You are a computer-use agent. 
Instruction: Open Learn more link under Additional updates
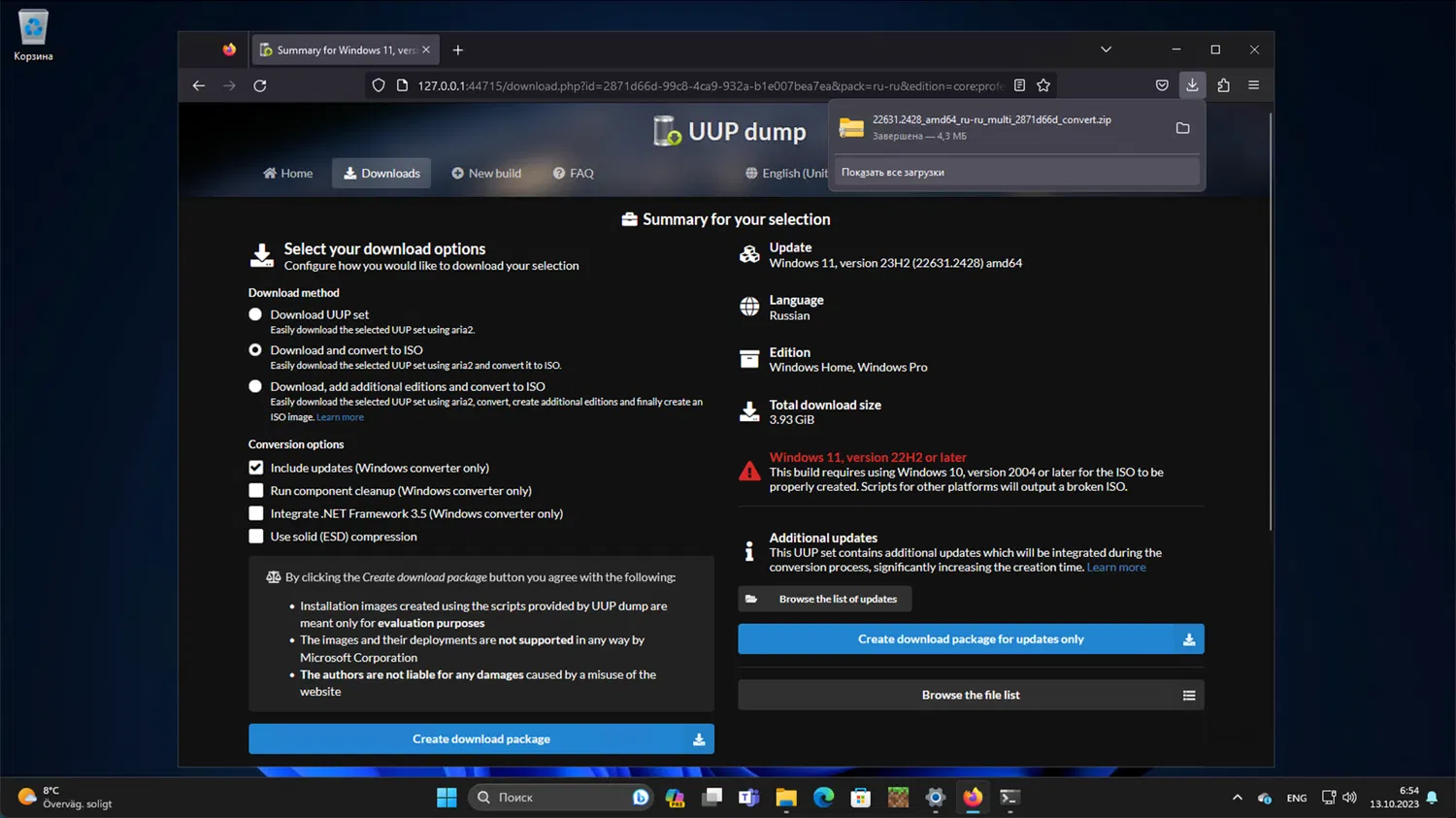[1116, 568]
